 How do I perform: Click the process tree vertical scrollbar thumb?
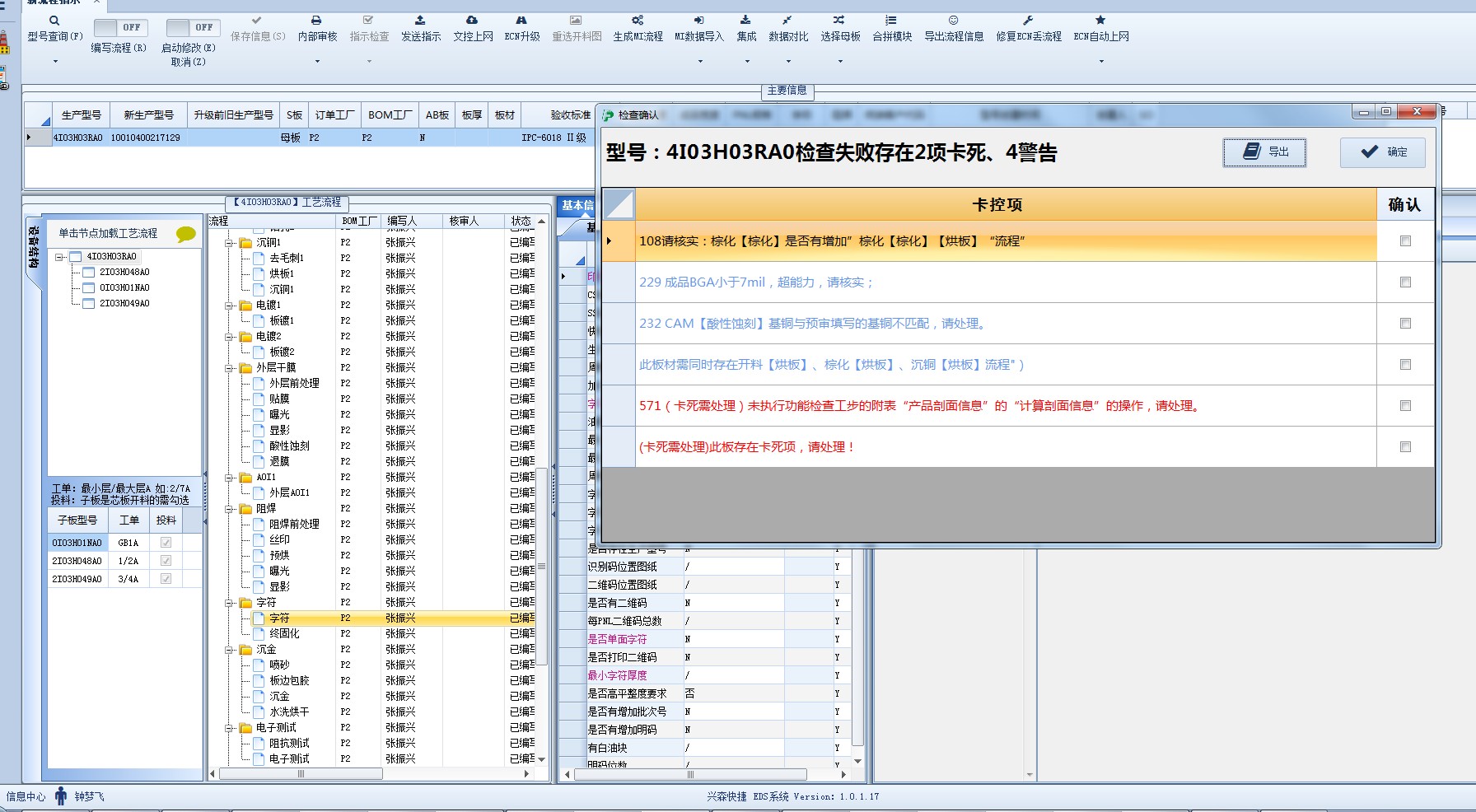pos(542,567)
